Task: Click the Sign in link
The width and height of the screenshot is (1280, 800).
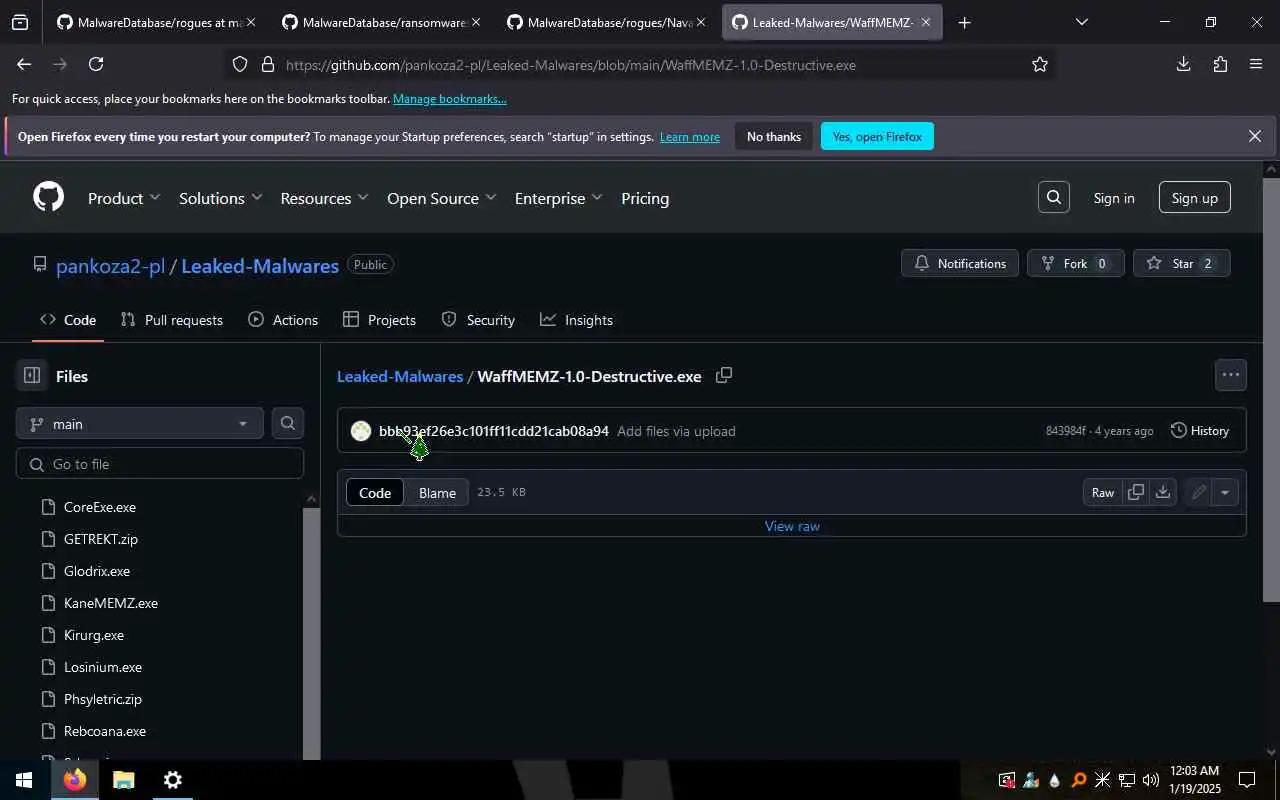Action: click(1114, 198)
